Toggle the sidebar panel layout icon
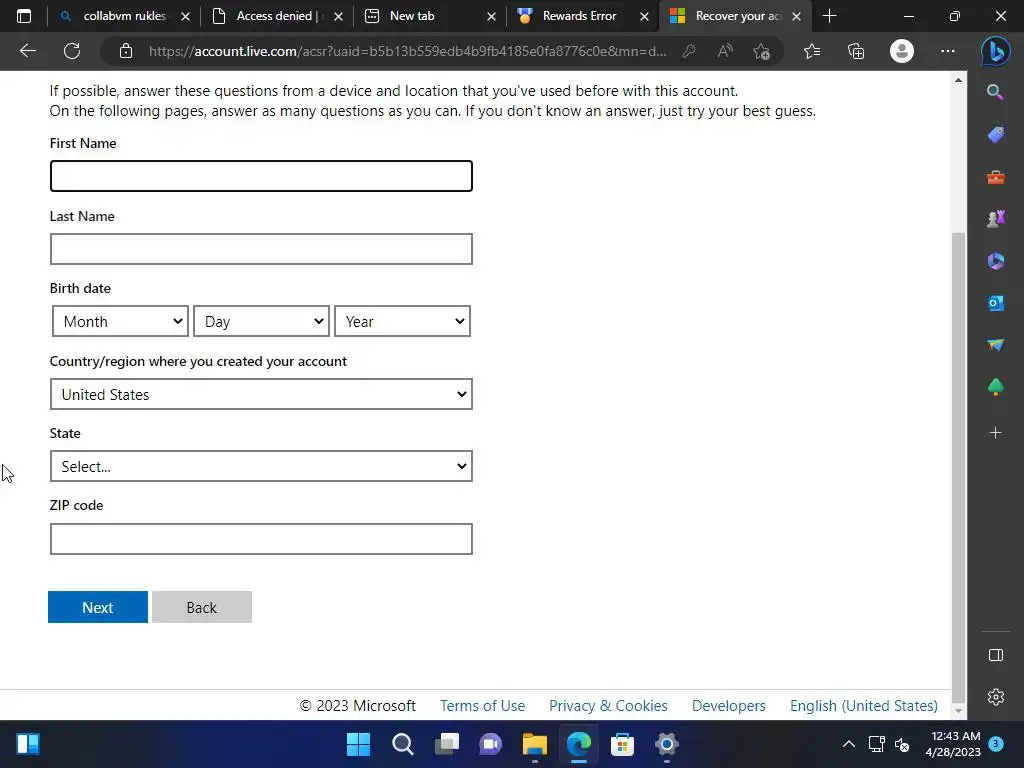The height and width of the screenshot is (768, 1024). click(995, 655)
